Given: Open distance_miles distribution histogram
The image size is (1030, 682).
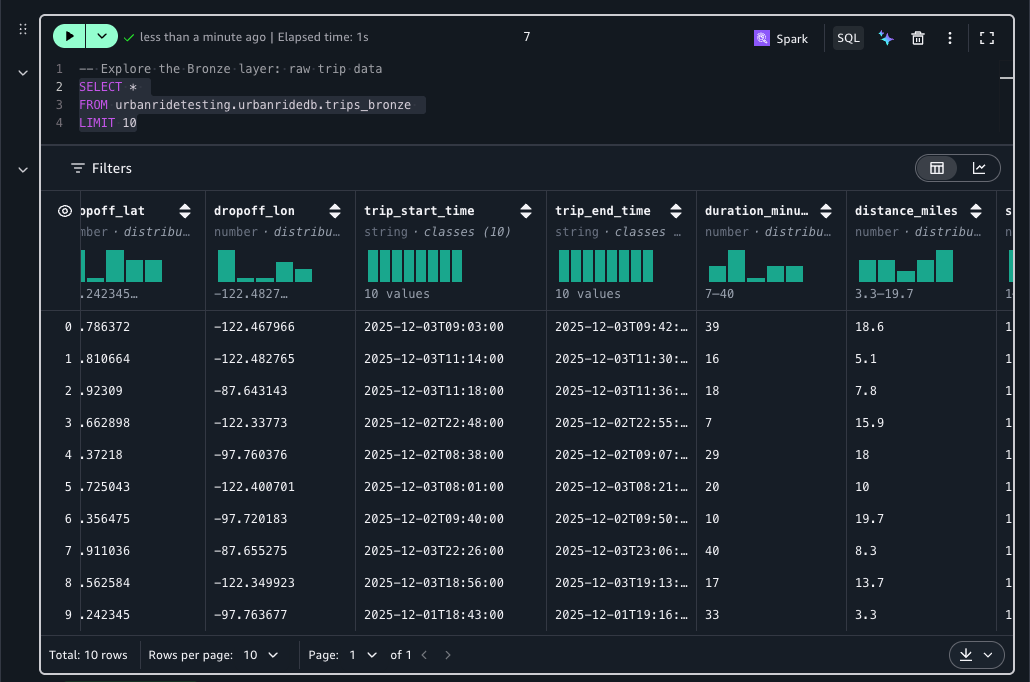Looking at the screenshot, I should [906, 266].
